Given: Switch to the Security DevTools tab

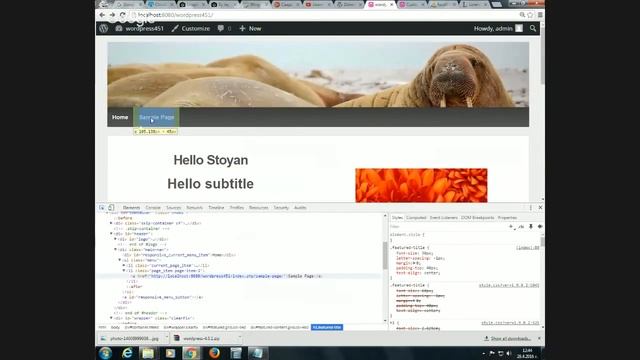Looking at the screenshot, I should click(x=281, y=208).
